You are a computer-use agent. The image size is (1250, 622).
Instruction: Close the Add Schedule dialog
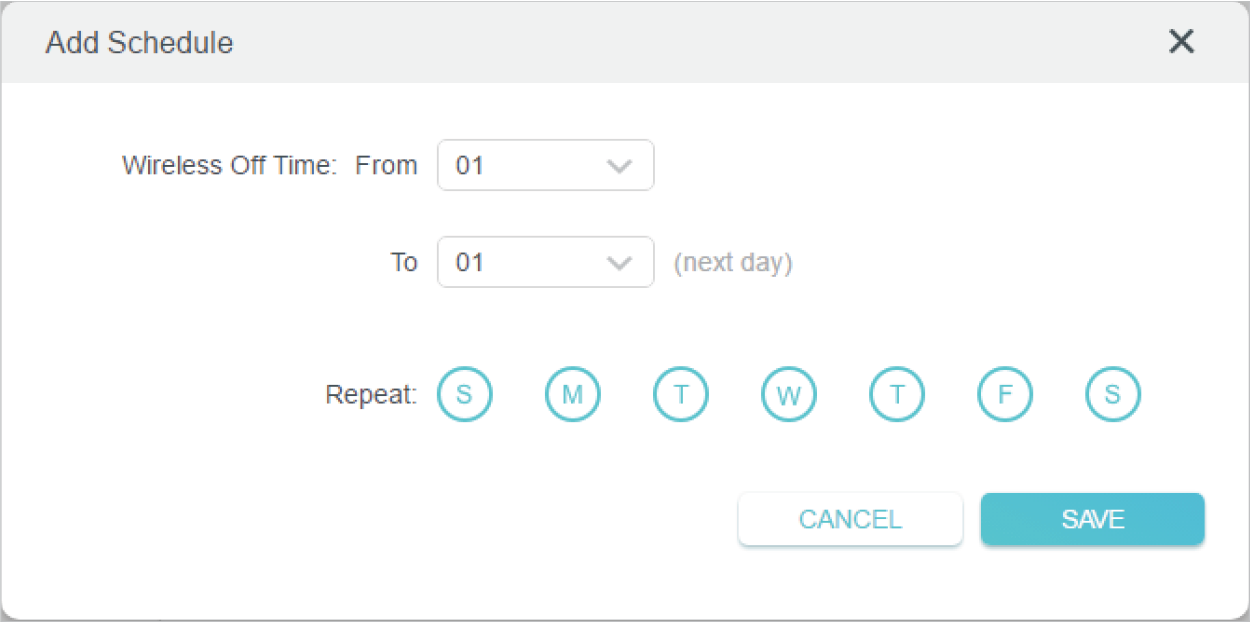coord(1181,42)
